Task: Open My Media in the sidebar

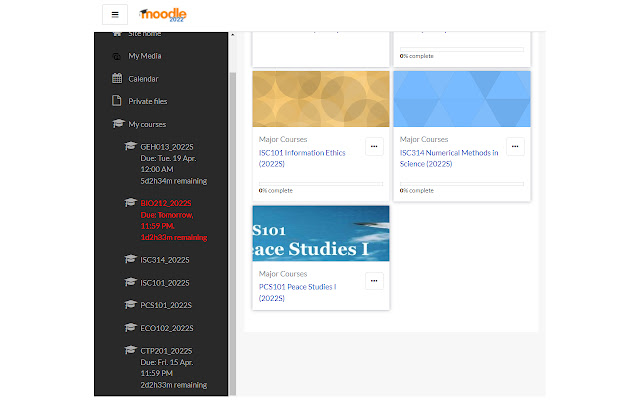Action: pos(145,56)
